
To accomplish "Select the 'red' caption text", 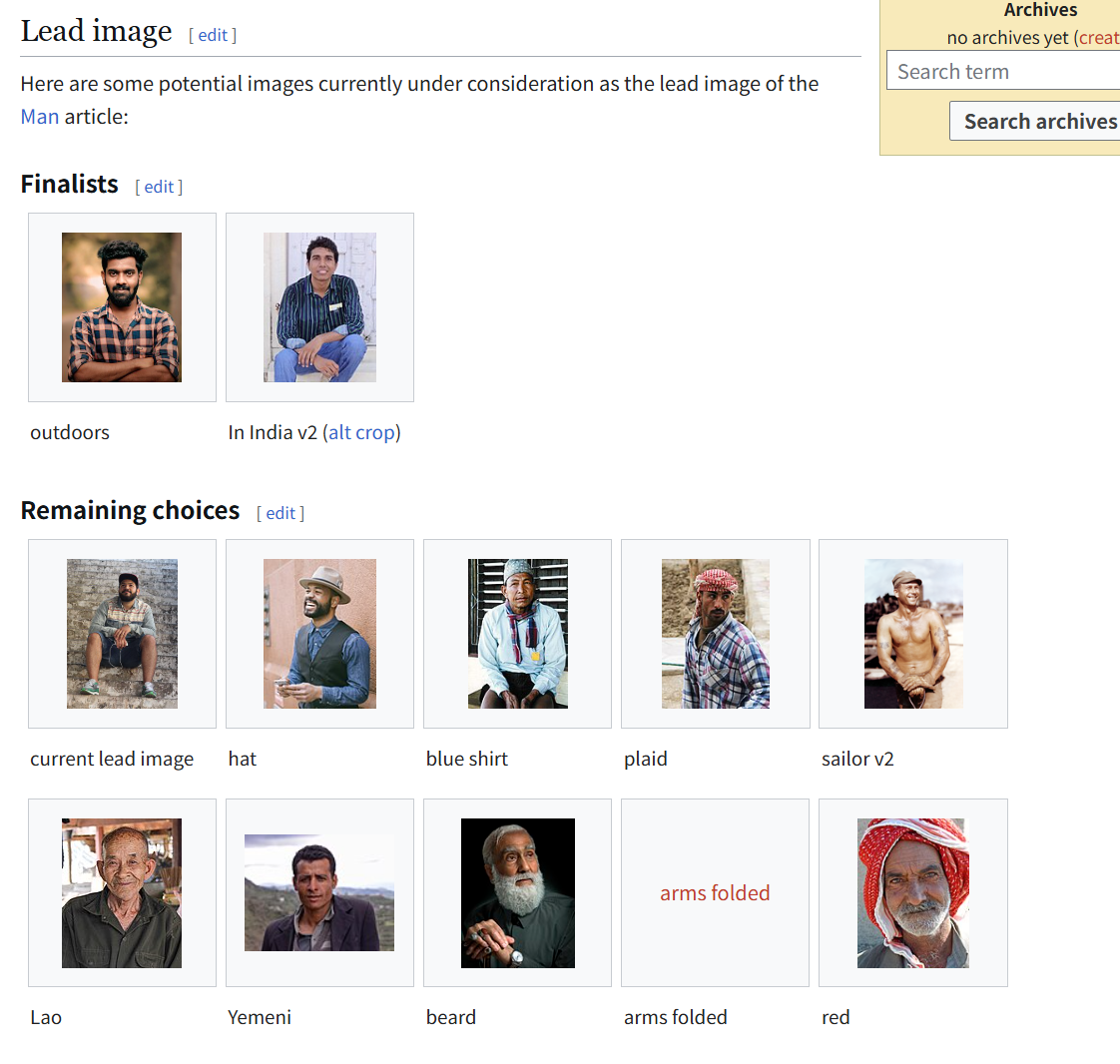I will 836,1017.
